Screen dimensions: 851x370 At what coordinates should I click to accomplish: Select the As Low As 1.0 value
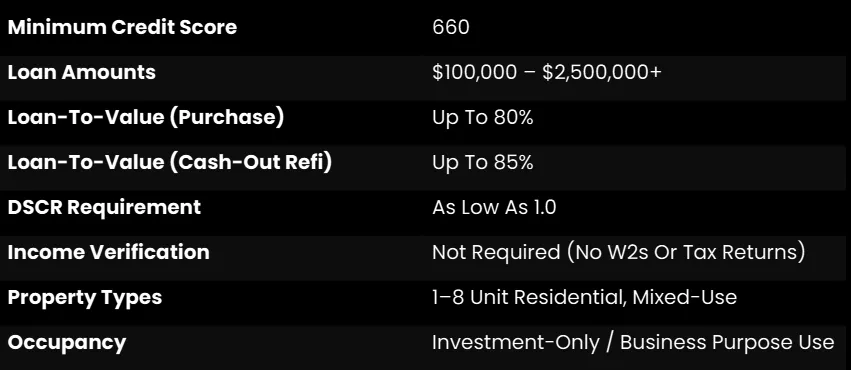point(494,207)
